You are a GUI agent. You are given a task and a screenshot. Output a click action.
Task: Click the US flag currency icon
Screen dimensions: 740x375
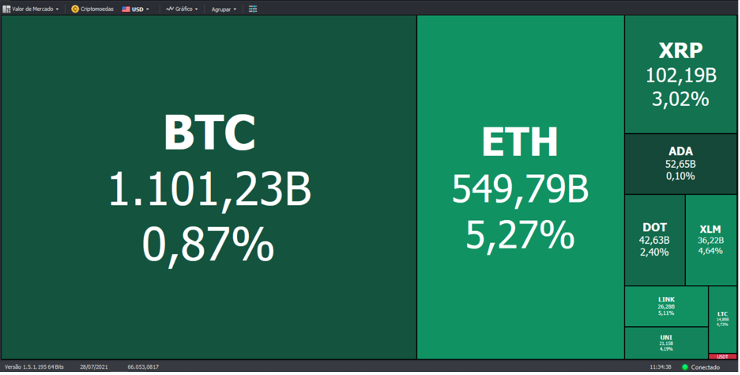tap(126, 9)
